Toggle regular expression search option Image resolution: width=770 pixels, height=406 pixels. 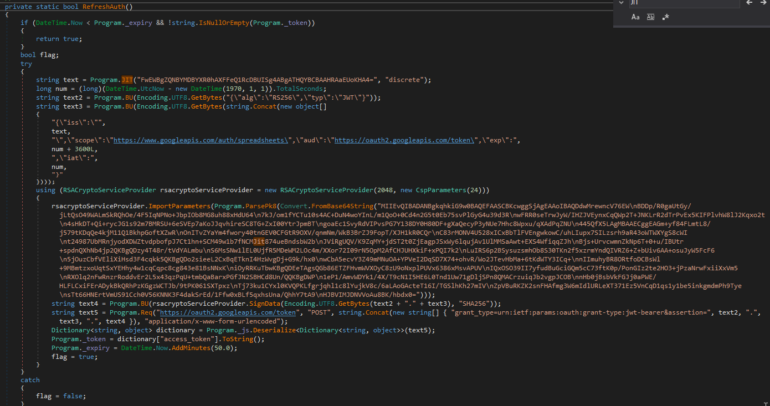[666, 17]
